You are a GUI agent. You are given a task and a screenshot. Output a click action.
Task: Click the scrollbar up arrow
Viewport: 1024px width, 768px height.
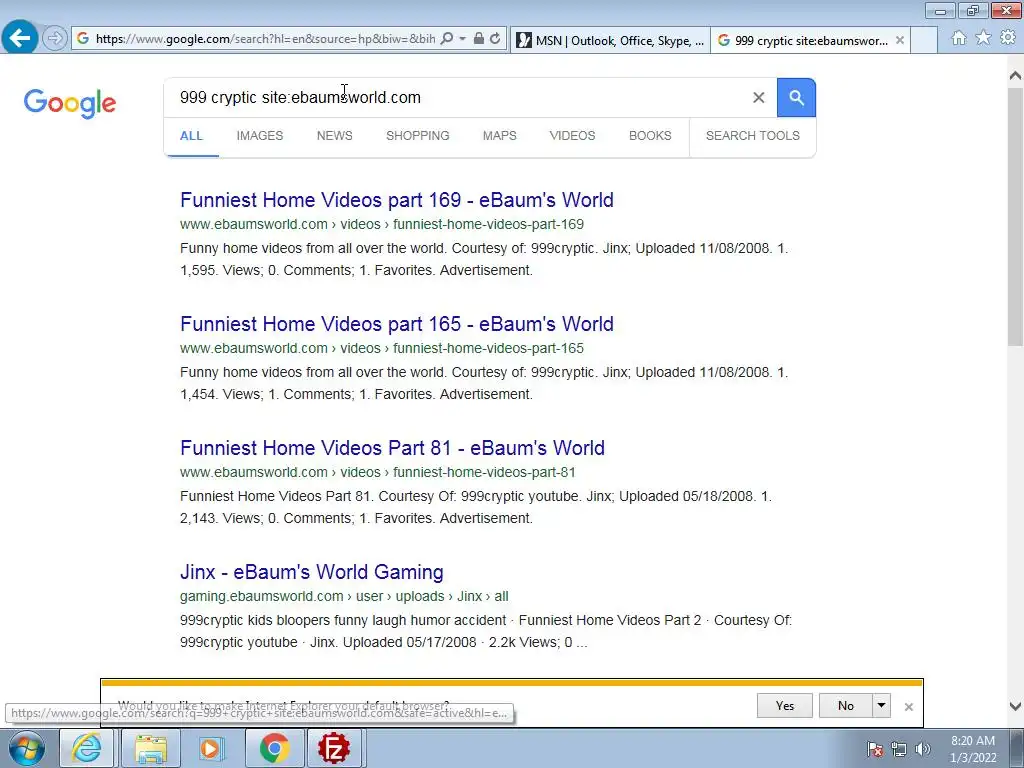(1015, 76)
